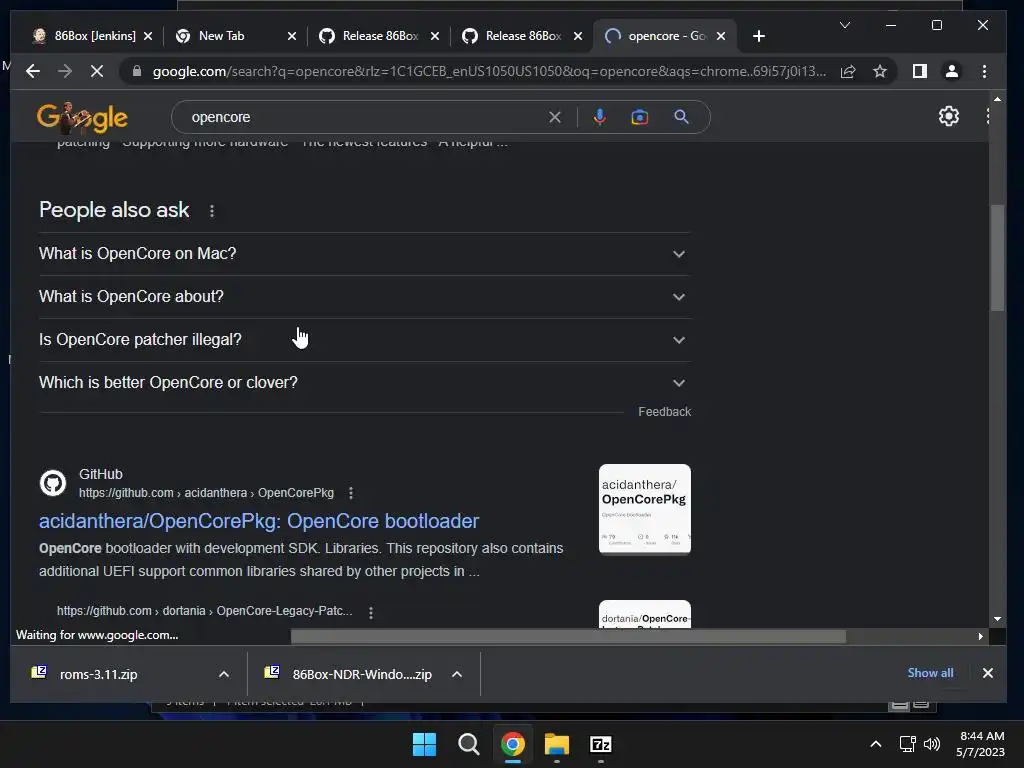Click the Google search input field
The width and height of the screenshot is (1024, 768).
point(366,118)
